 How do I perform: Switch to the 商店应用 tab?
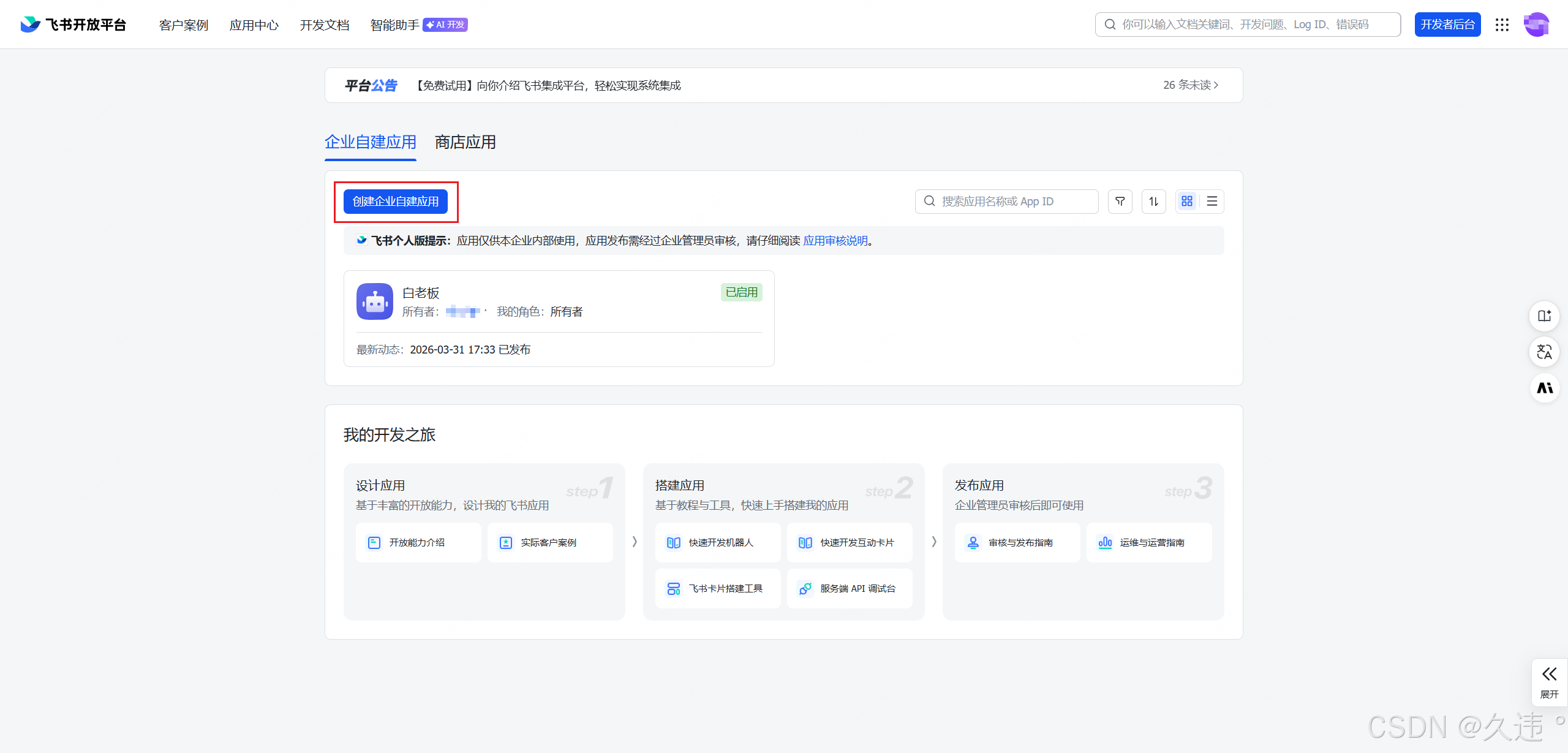point(465,142)
